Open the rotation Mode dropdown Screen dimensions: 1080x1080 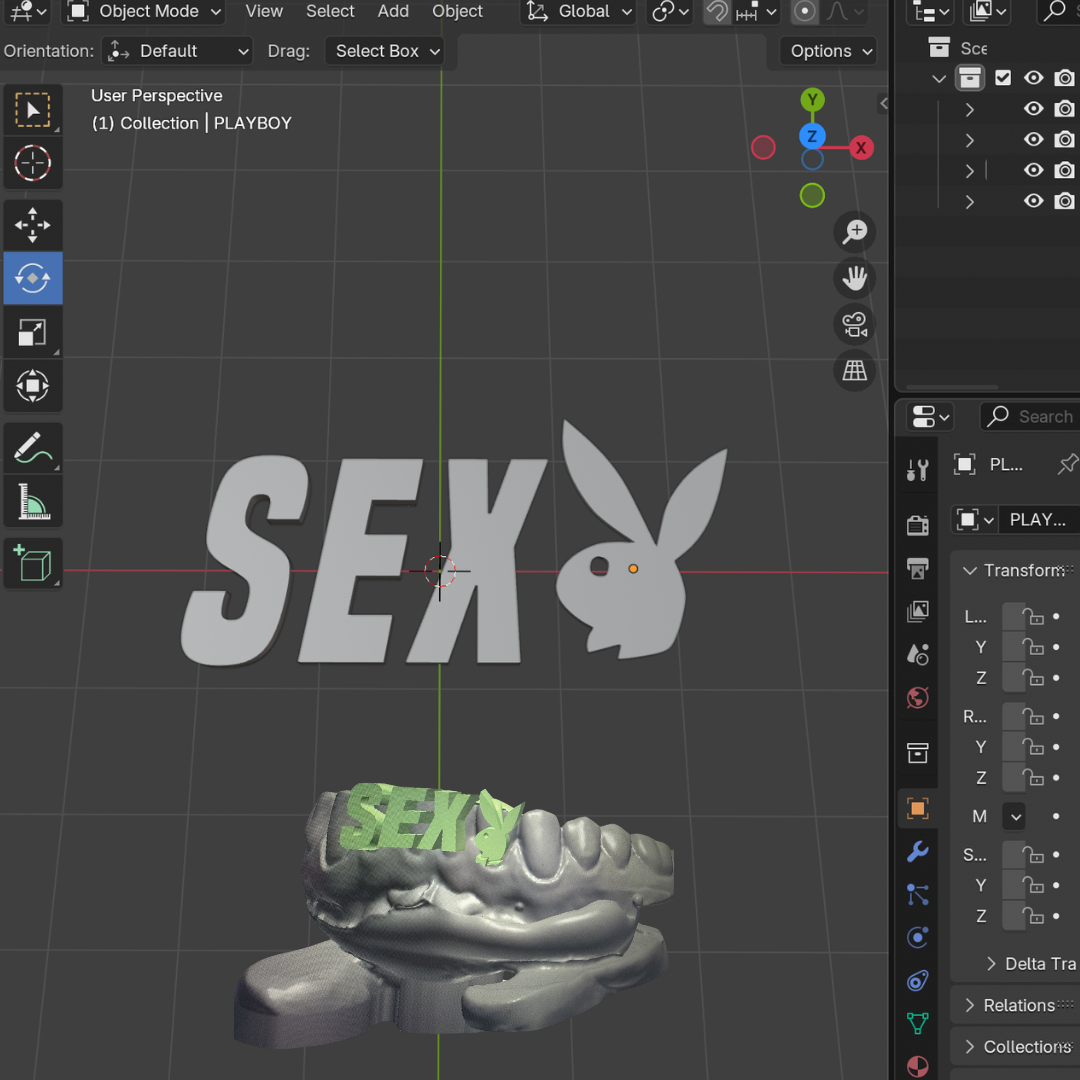tap(1014, 816)
